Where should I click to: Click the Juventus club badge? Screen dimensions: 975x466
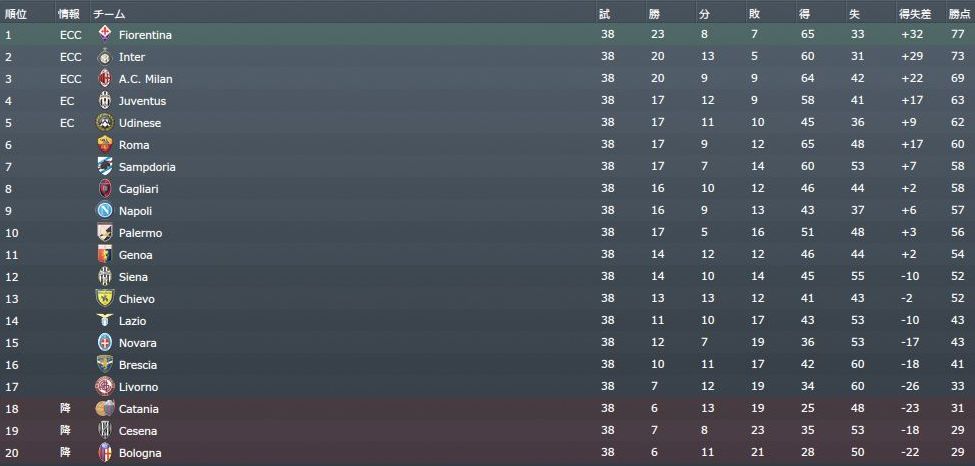104,101
